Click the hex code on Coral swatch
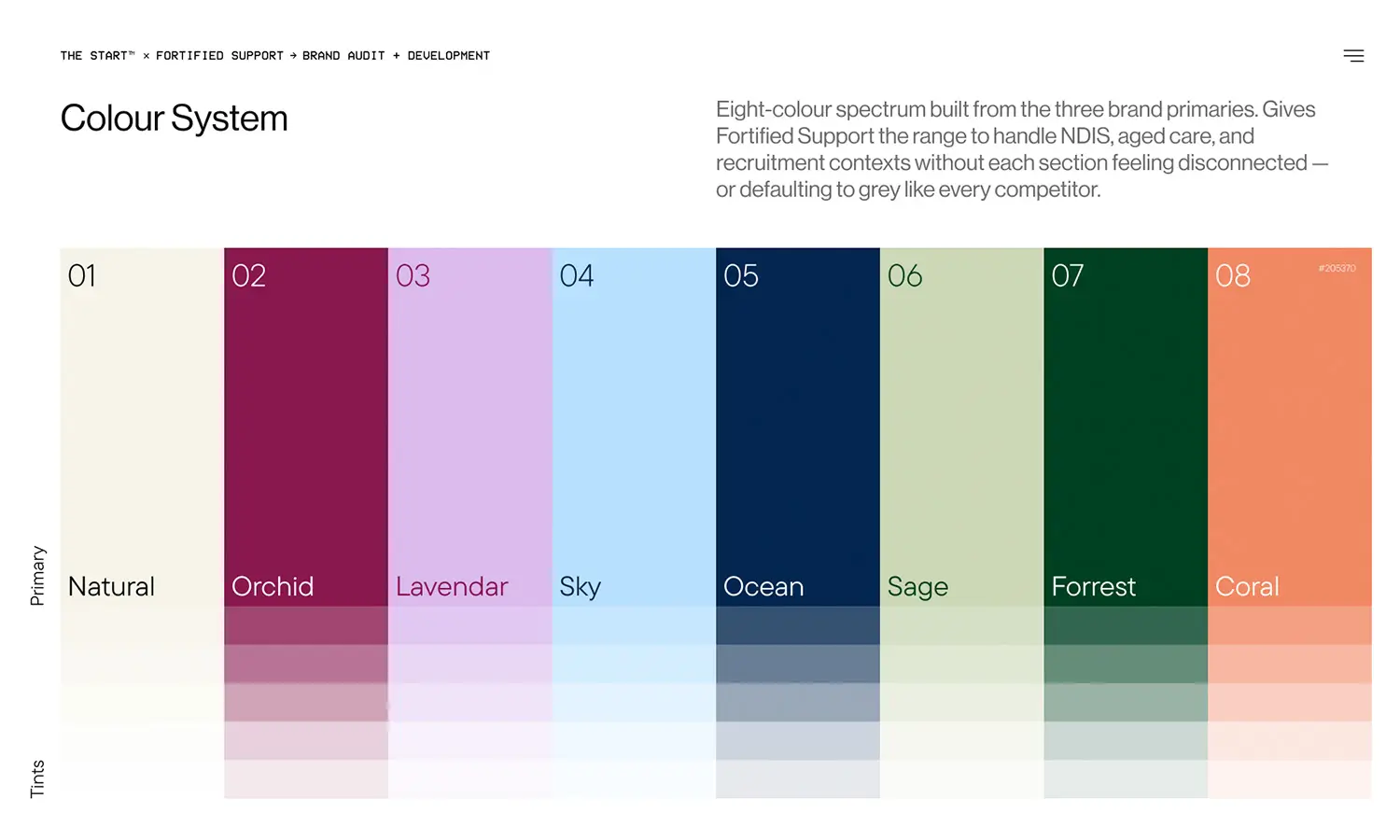 click(1337, 268)
